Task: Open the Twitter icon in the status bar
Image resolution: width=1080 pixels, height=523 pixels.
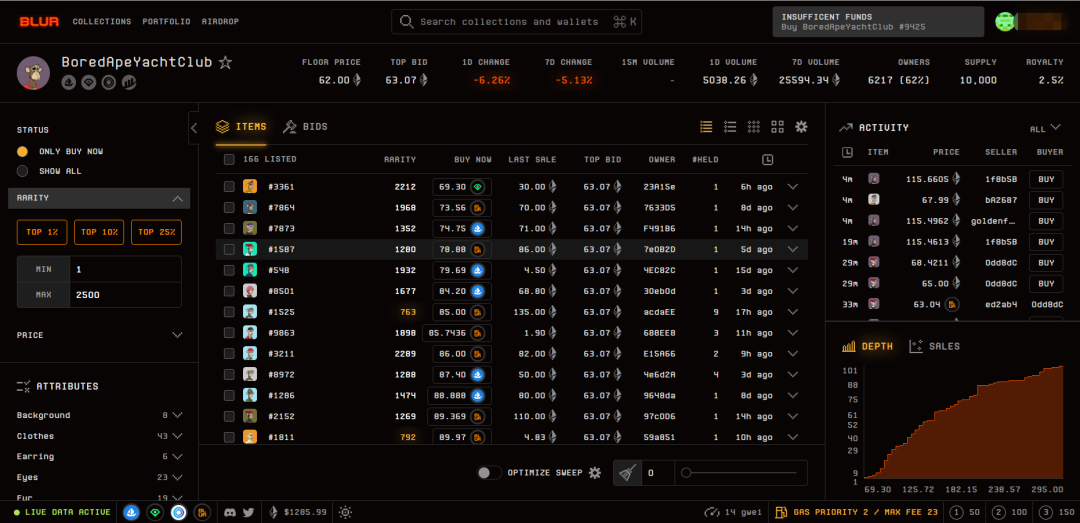Action: pyautogui.click(x=248, y=512)
